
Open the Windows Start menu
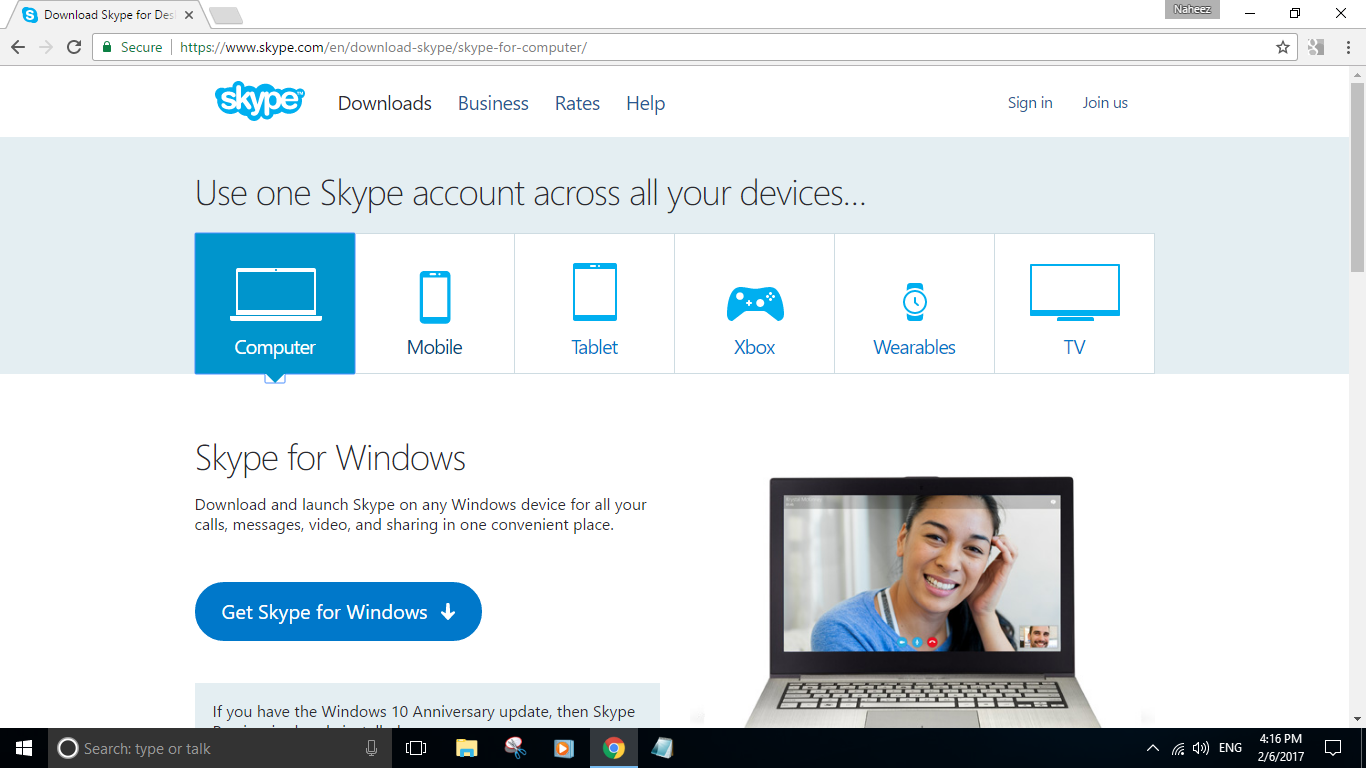pyautogui.click(x=24, y=748)
